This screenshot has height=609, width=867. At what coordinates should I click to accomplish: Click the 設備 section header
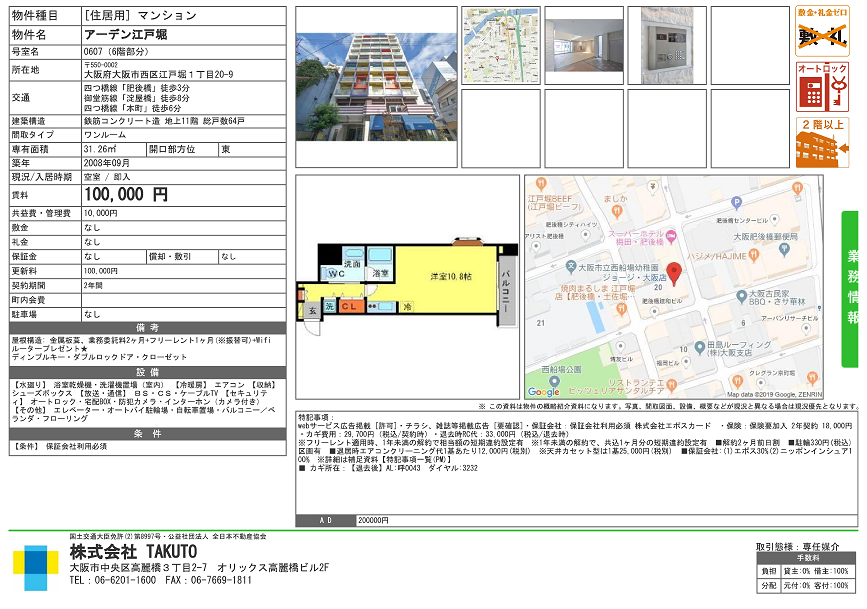pos(148,371)
